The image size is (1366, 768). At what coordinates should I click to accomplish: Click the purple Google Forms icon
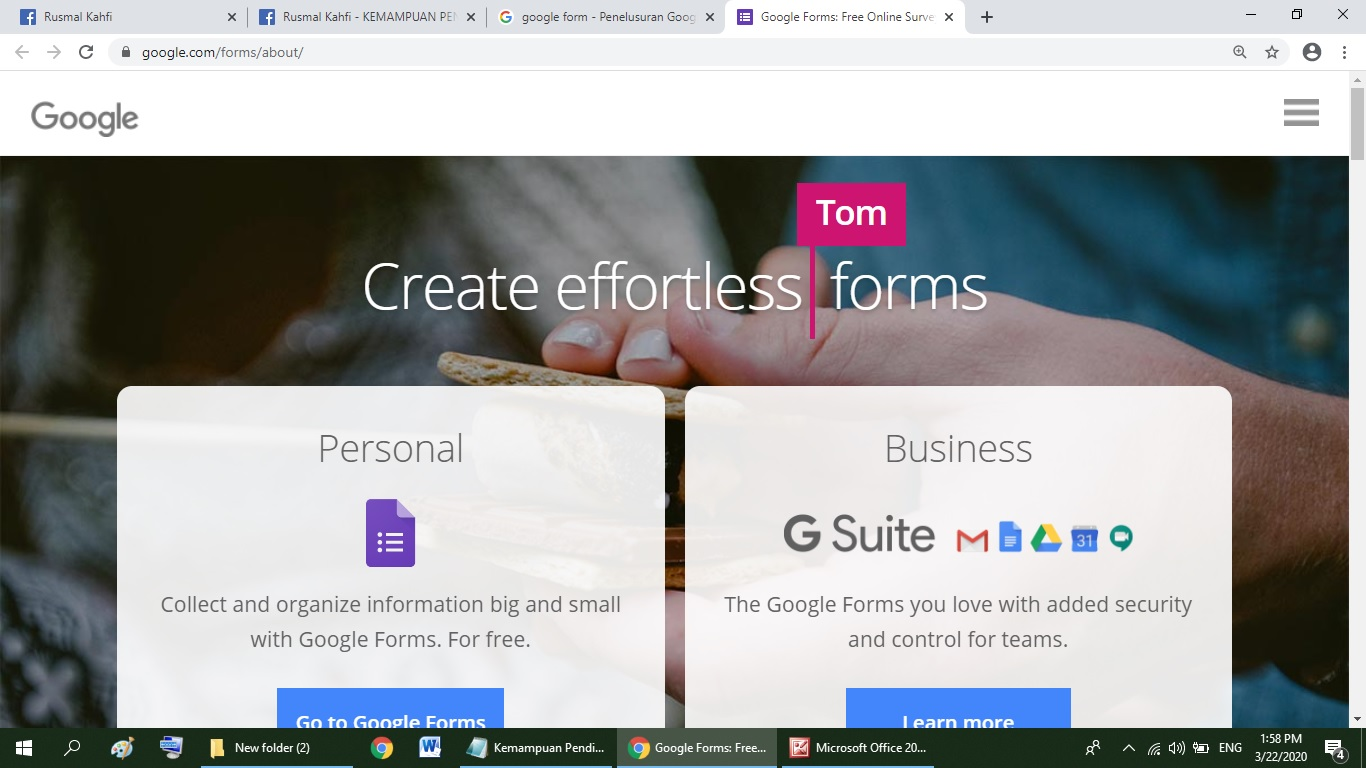pos(390,533)
